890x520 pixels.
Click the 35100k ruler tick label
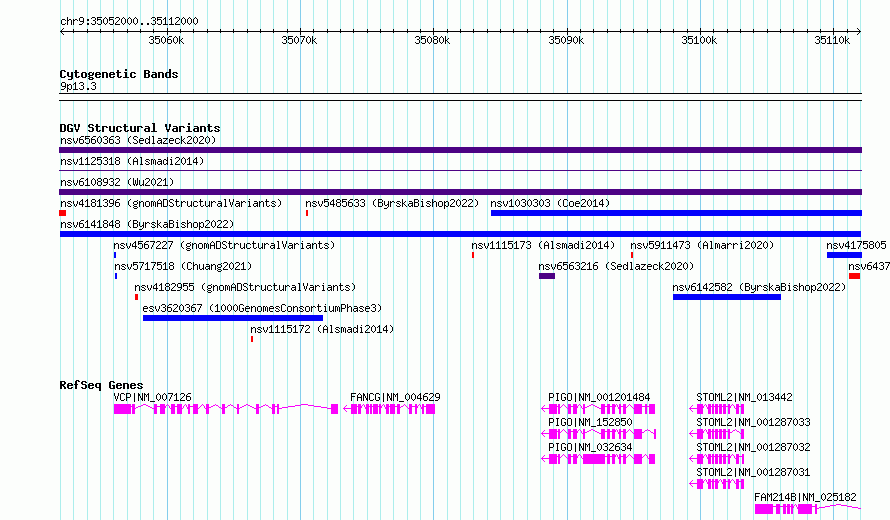(699, 40)
